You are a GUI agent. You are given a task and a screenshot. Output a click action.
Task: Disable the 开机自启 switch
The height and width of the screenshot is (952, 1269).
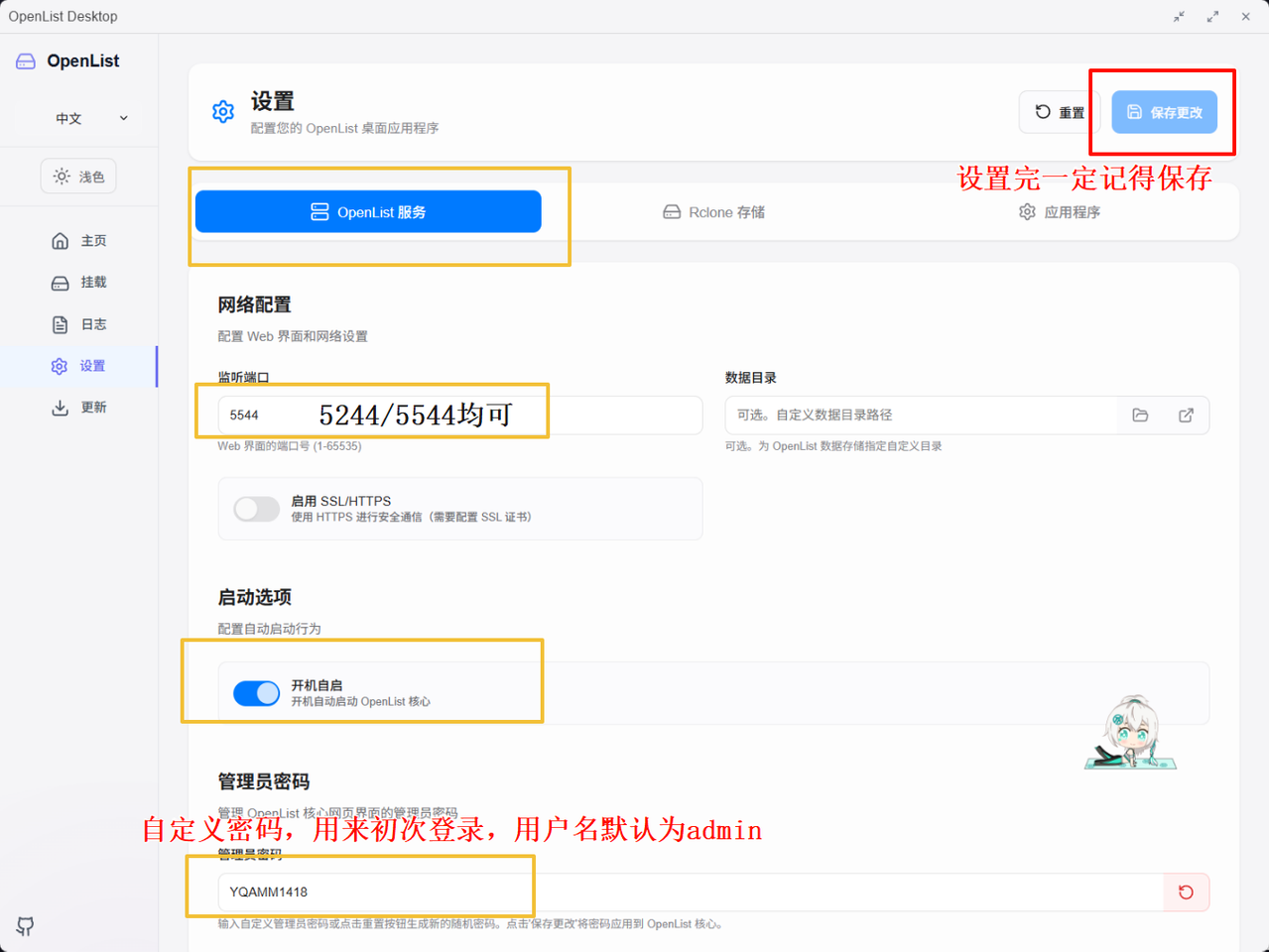pos(256,693)
